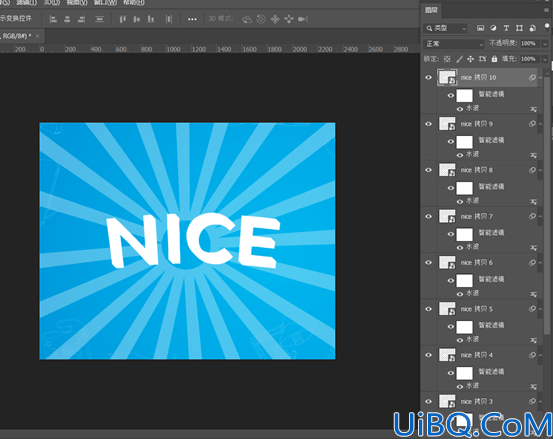Open the 类型 layer filter dropdown
The height and width of the screenshot is (439, 553).
445,28
